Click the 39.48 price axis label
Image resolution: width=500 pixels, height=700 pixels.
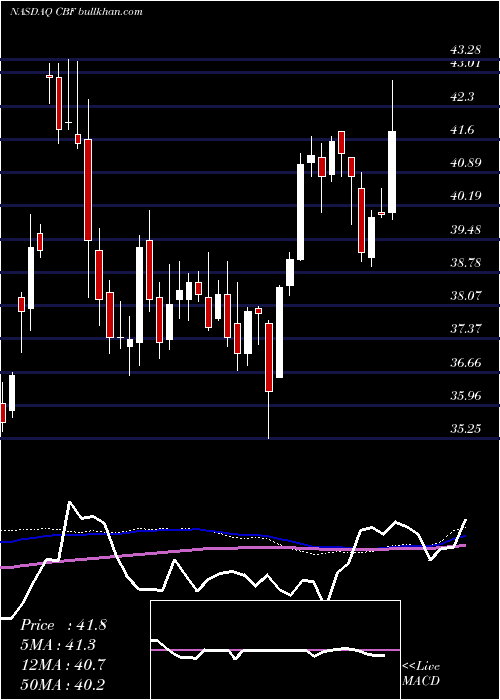pos(466,229)
